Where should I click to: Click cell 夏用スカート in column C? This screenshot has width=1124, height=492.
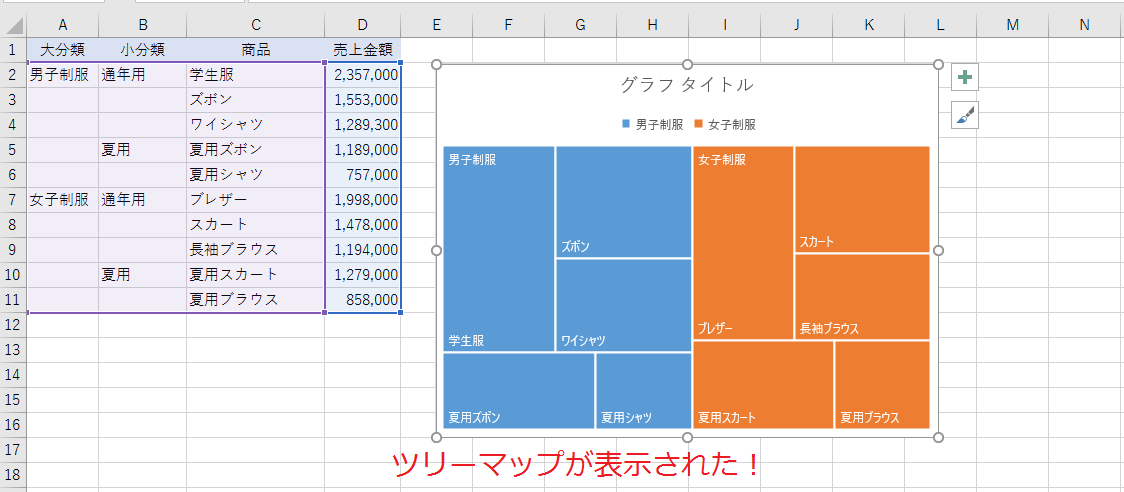(x=256, y=275)
